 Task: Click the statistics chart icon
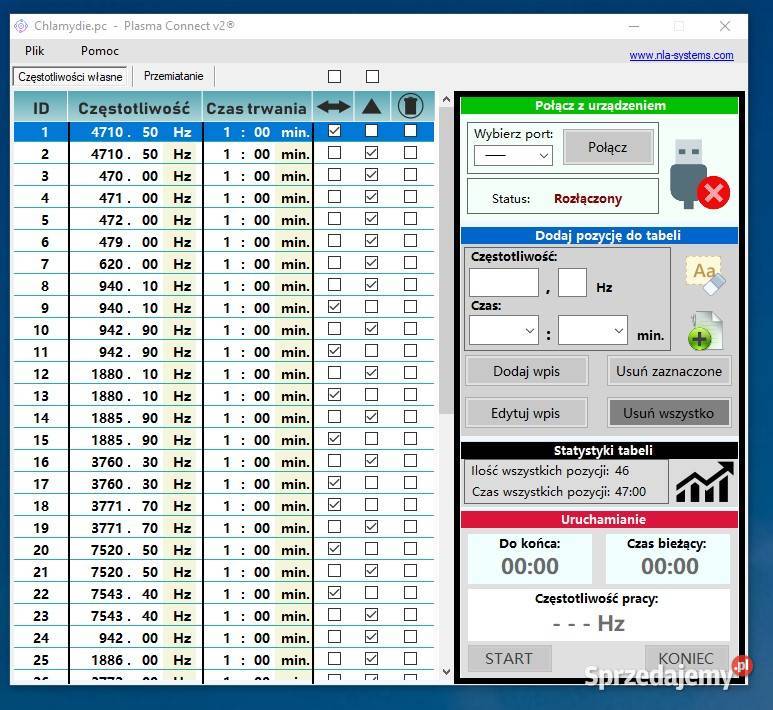(704, 482)
